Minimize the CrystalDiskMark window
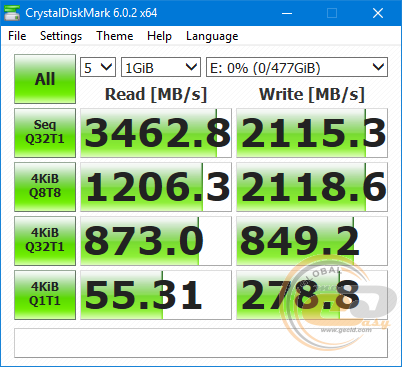The height and width of the screenshot is (367, 402). tap(287, 13)
